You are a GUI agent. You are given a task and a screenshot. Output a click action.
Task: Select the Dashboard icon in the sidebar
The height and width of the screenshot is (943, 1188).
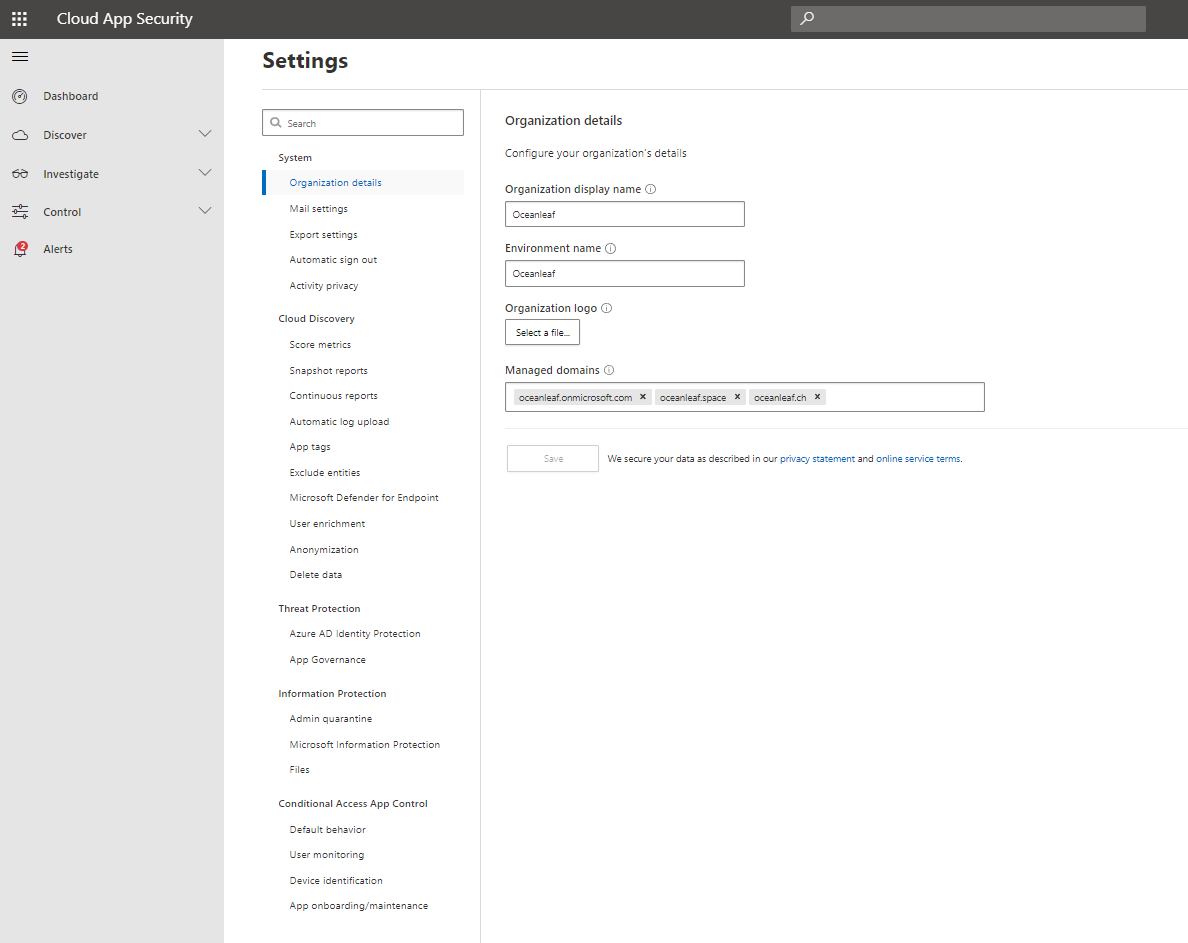[x=19, y=96]
